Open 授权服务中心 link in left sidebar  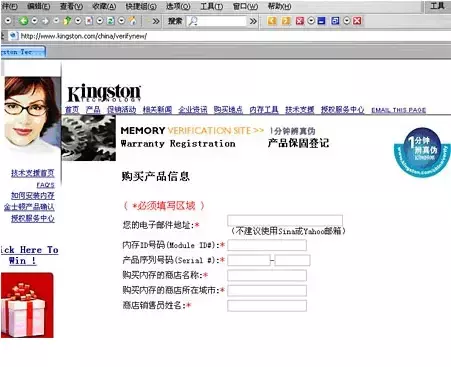tap(33, 218)
